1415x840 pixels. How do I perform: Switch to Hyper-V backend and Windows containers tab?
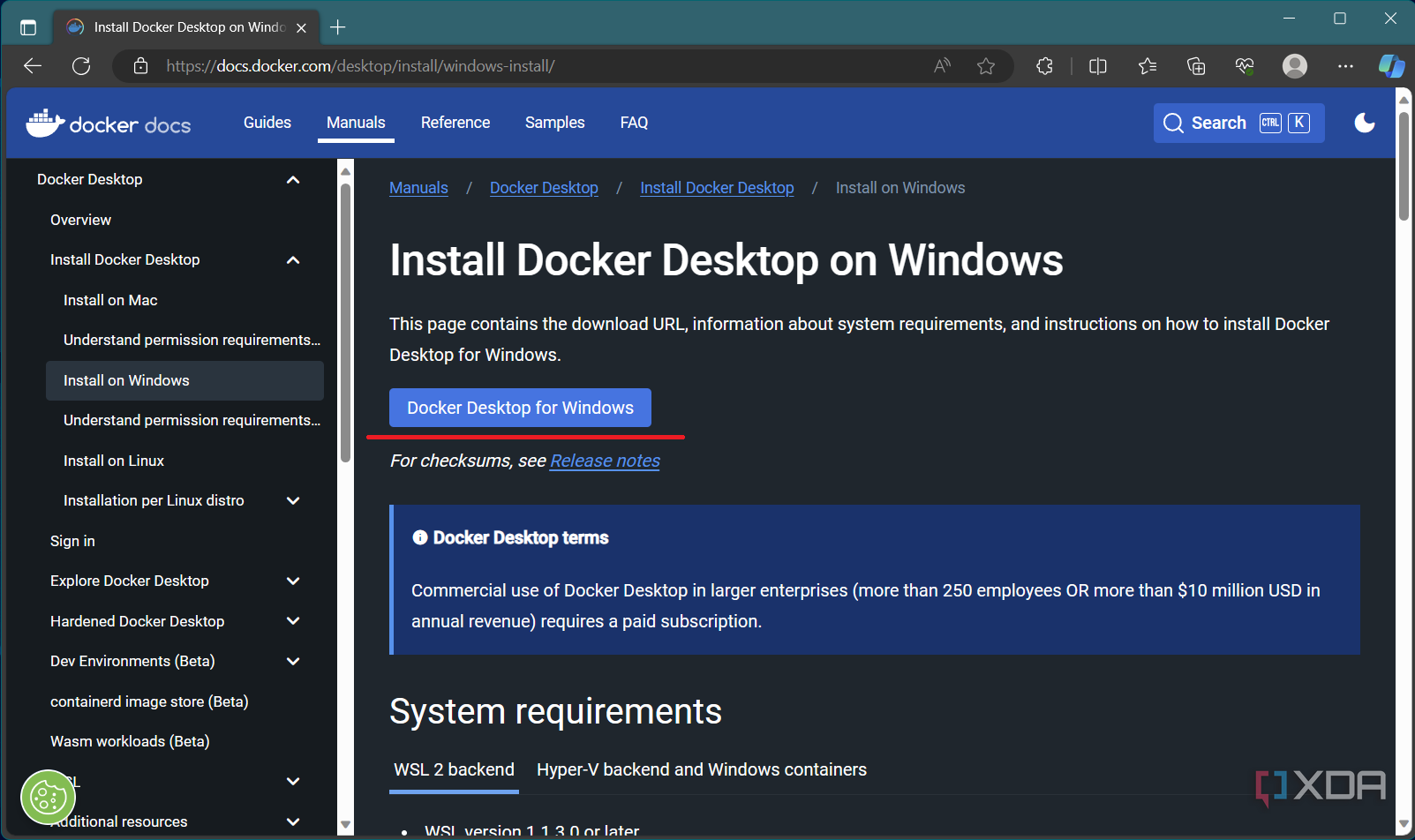click(702, 770)
